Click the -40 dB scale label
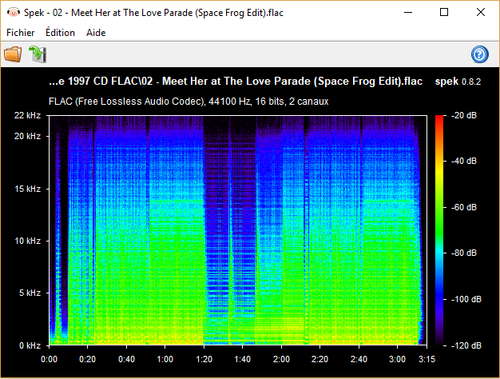The width and height of the screenshot is (500, 379). click(x=464, y=161)
